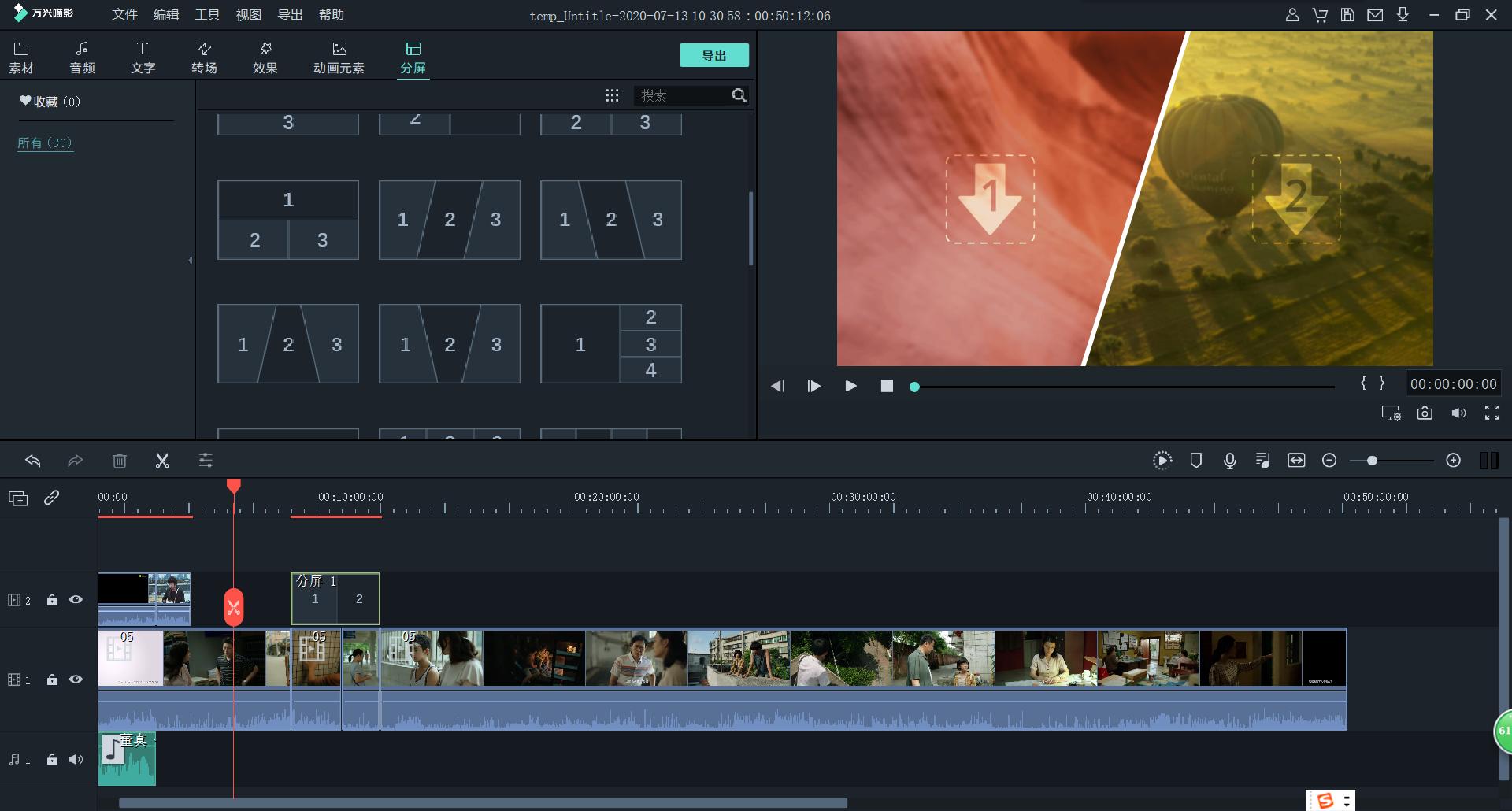This screenshot has height=811, width=1512.
Task: Open the 编辑 menu
Action: click(166, 15)
